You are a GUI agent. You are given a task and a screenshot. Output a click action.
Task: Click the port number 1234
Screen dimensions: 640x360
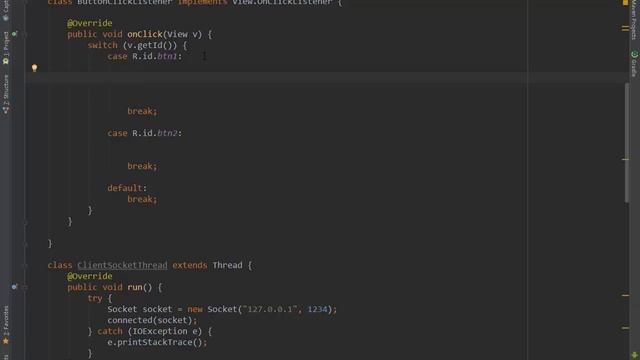(x=318, y=309)
